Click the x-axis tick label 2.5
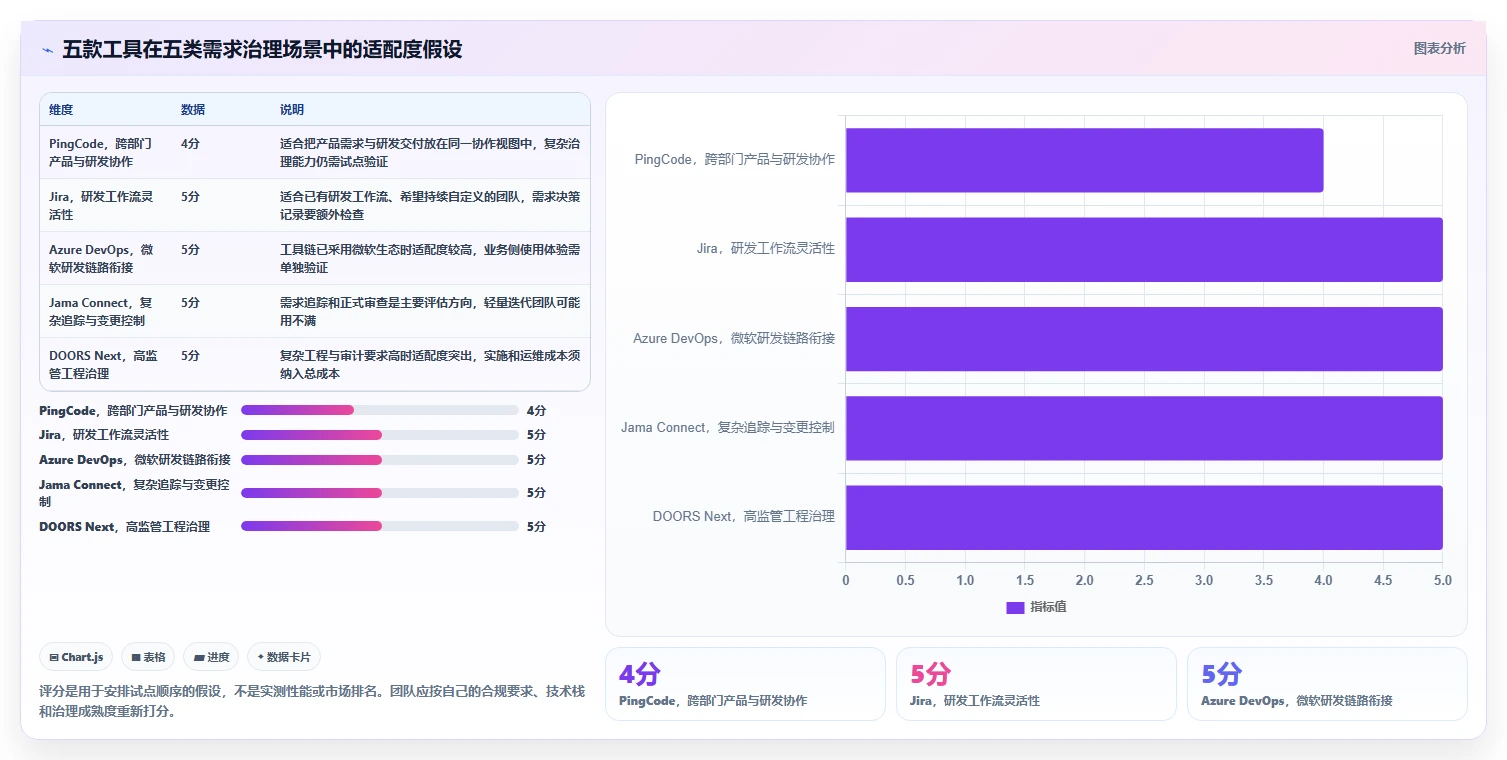1507x760 pixels. coord(1144,580)
